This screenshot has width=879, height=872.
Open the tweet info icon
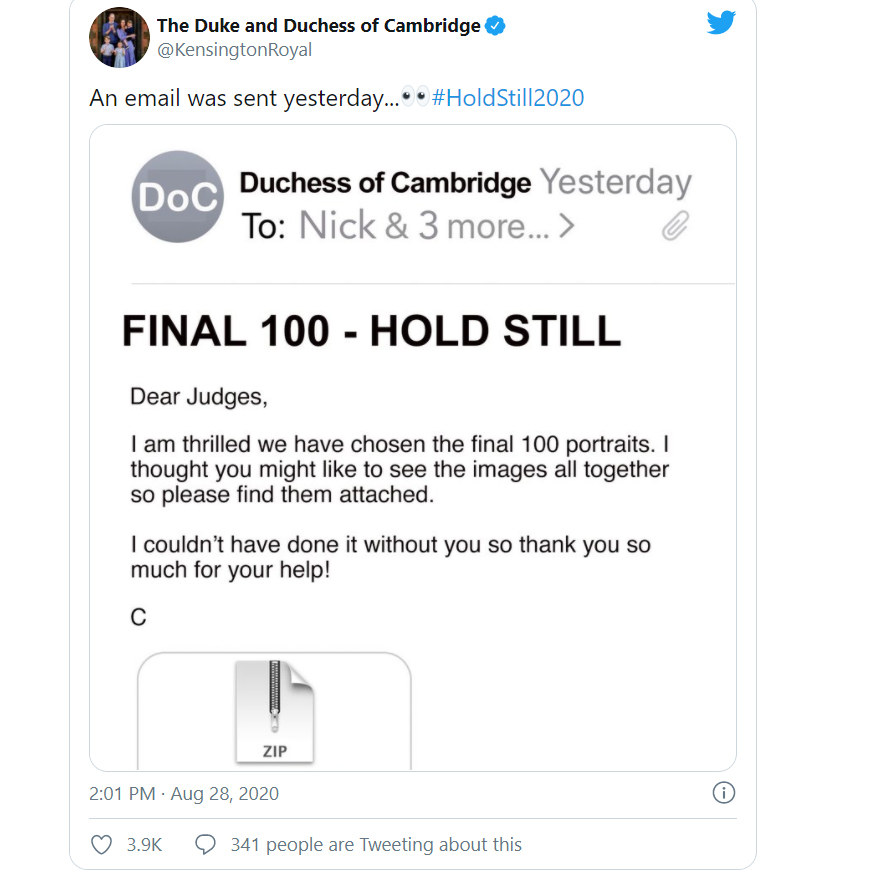point(723,793)
